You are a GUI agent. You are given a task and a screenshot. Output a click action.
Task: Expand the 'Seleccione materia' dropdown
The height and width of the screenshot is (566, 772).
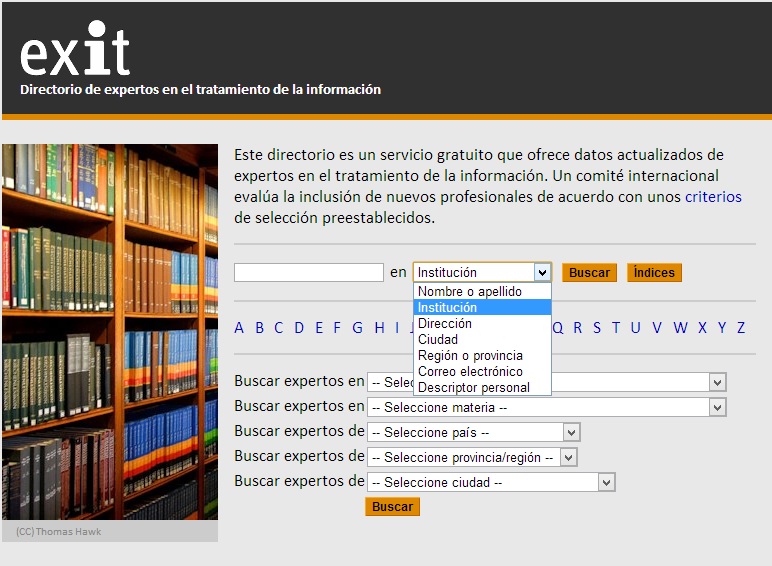tap(546, 407)
